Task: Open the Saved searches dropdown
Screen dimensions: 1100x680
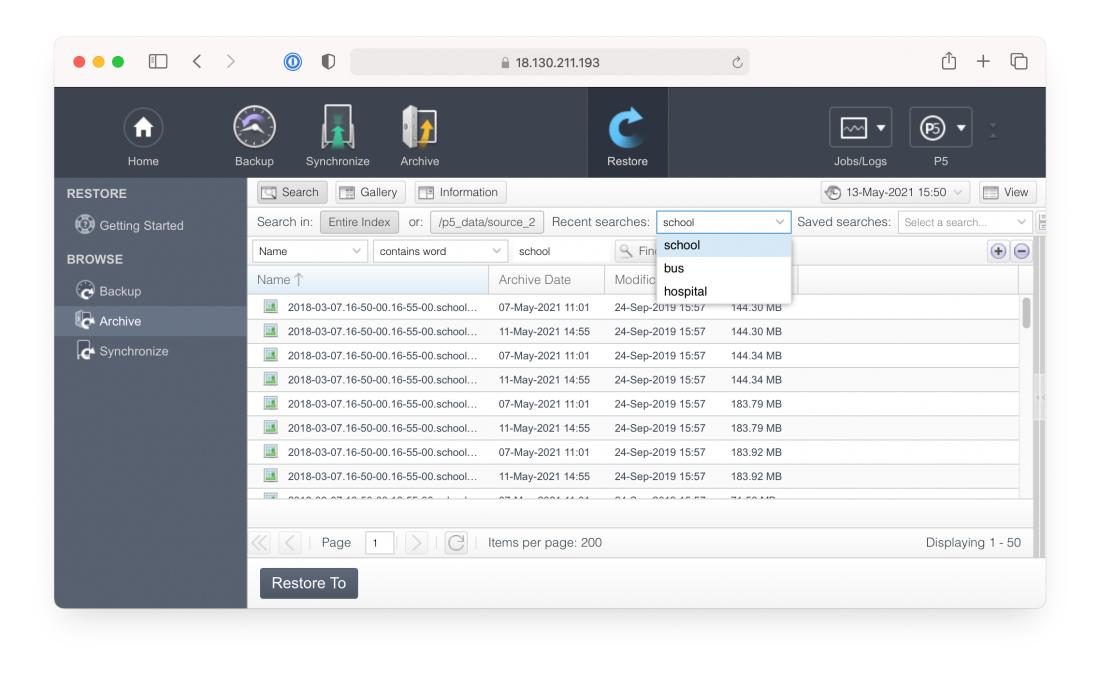Action: (965, 222)
